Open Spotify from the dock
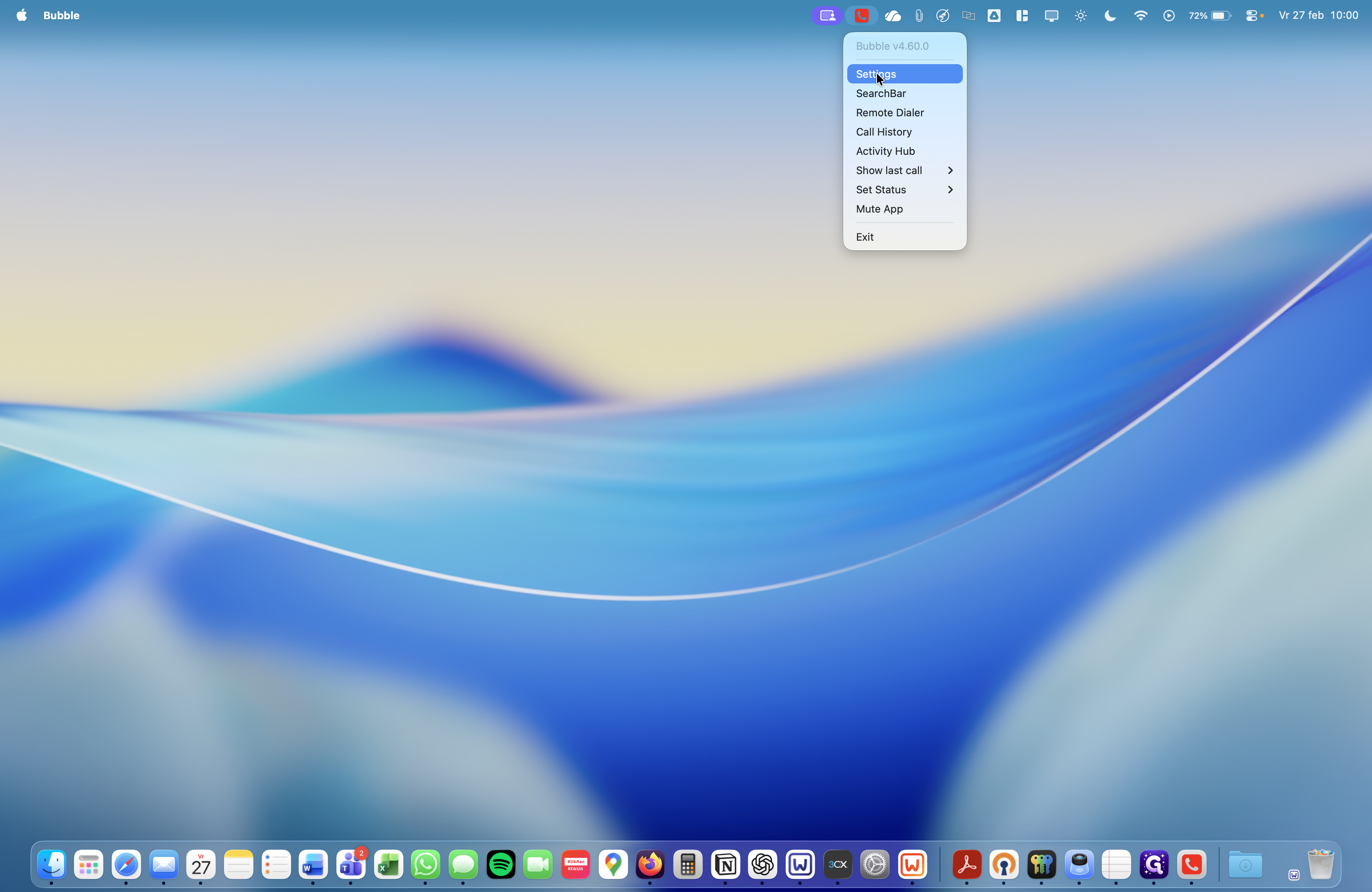The image size is (1372, 892). (x=500, y=864)
